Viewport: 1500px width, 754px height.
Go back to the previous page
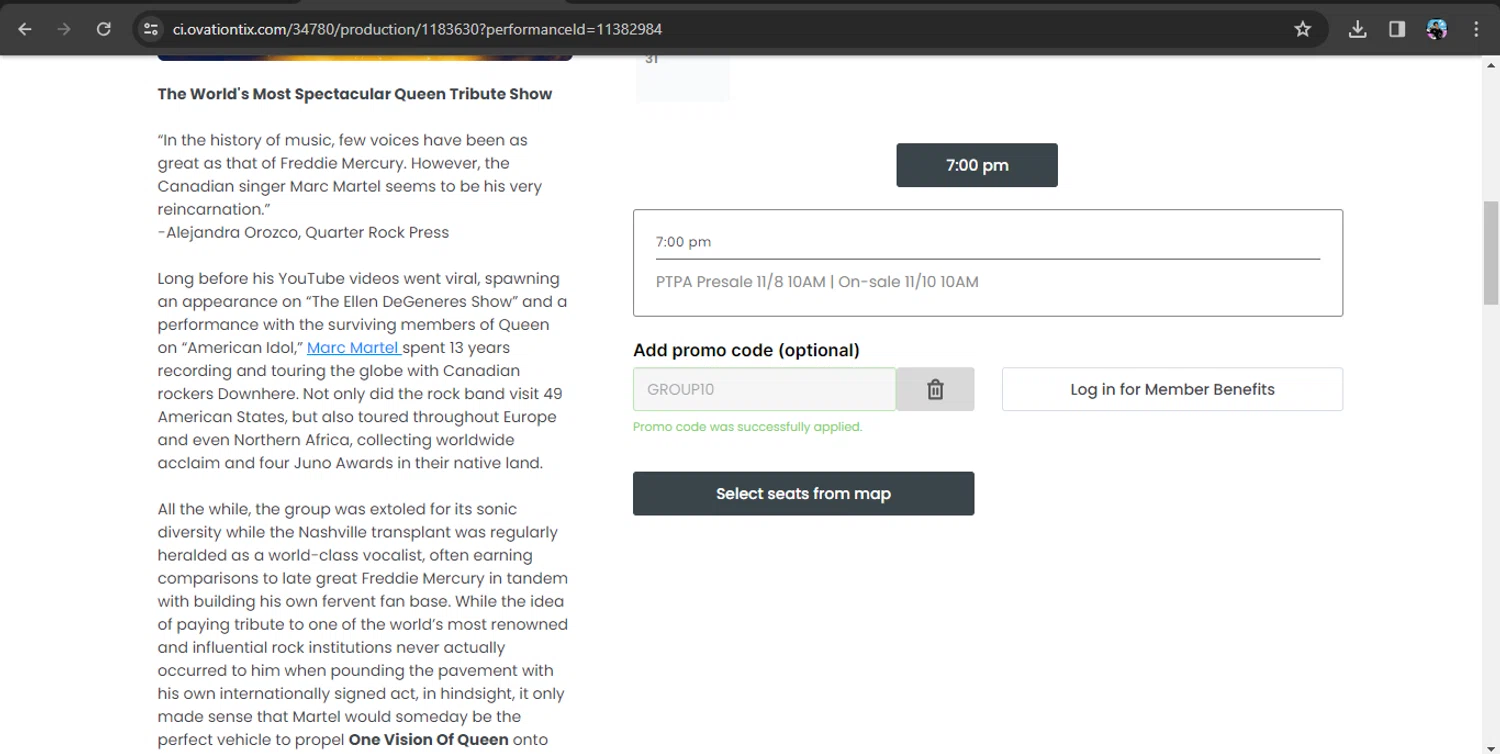pyautogui.click(x=25, y=29)
